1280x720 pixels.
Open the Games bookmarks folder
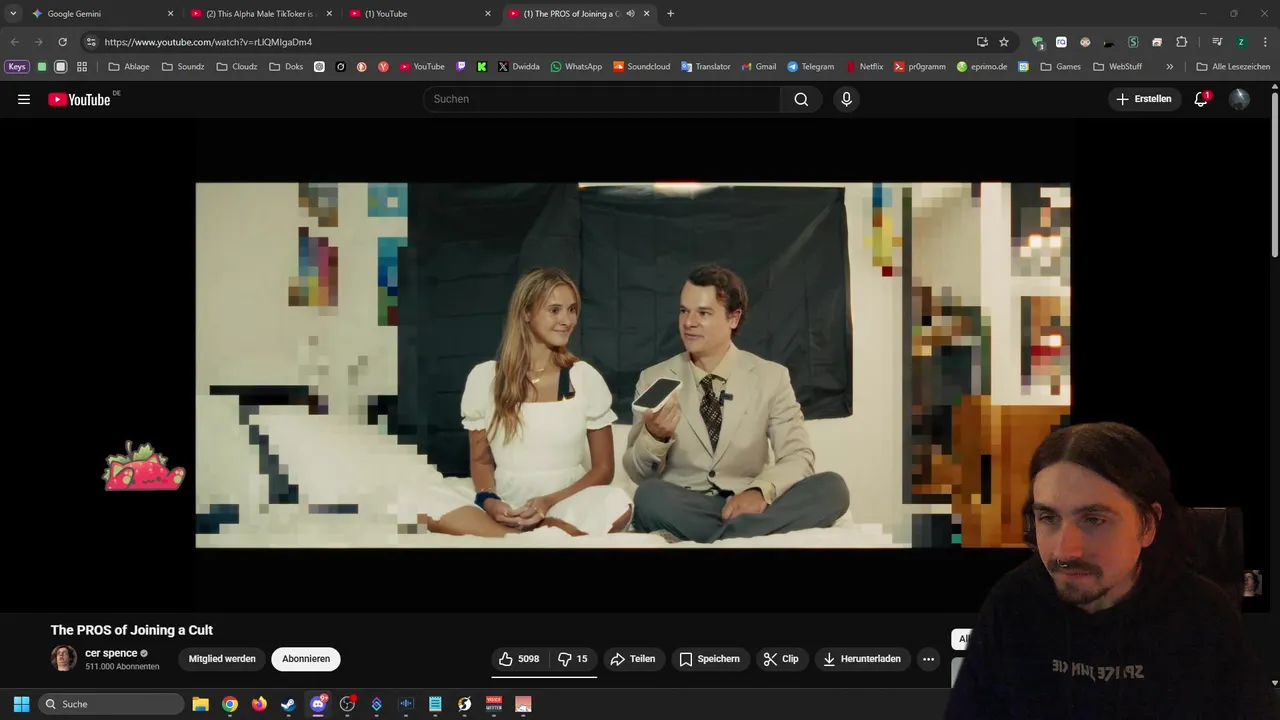1061,67
